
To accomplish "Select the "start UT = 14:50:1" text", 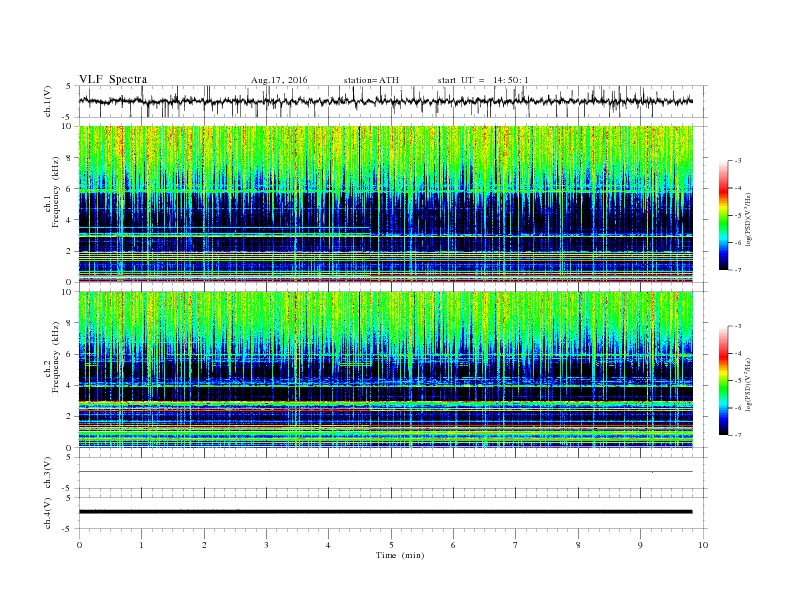I will [483, 80].
